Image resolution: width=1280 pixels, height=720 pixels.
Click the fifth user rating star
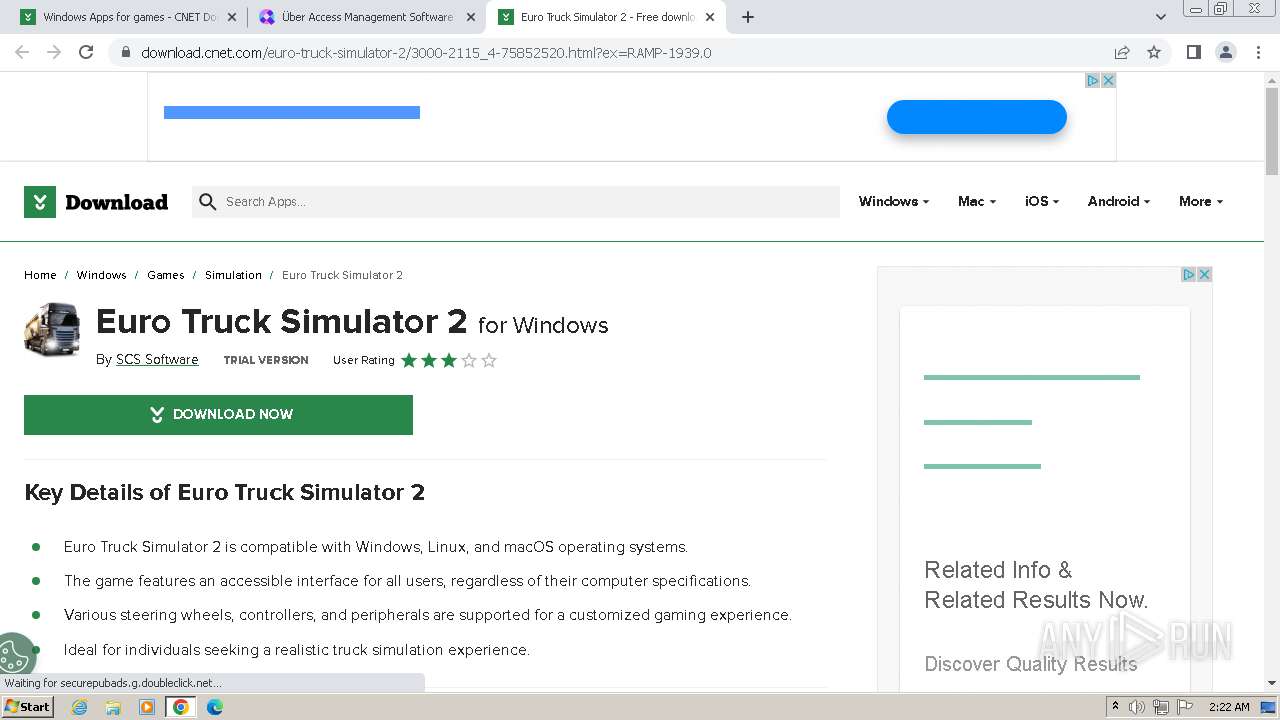(489, 360)
